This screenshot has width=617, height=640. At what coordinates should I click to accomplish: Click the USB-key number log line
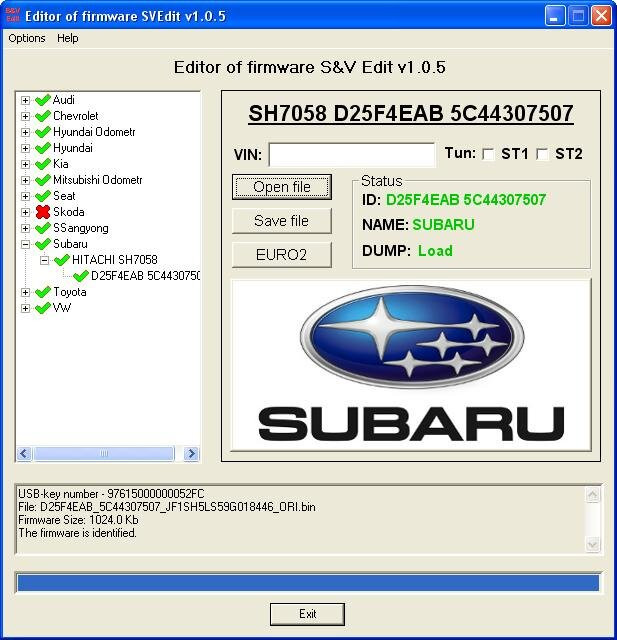coord(111,494)
